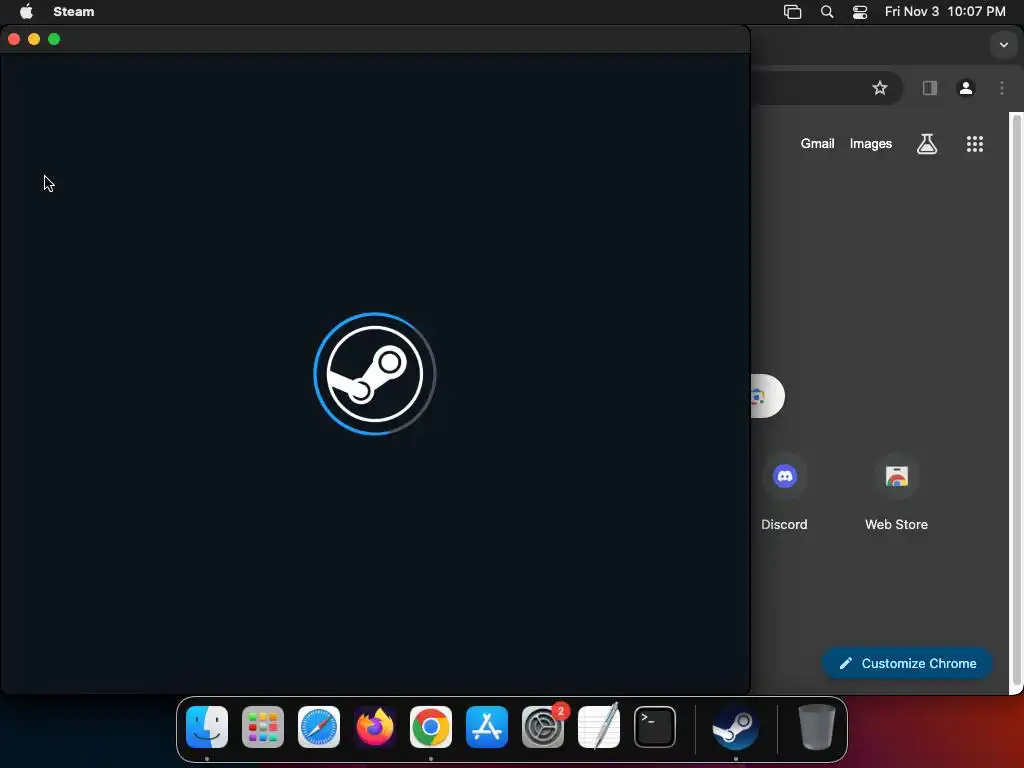The width and height of the screenshot is (1024, 768).
Task: Click the Steam icon in the Dock
Action: pyautogui.click(x=735, y=727)
